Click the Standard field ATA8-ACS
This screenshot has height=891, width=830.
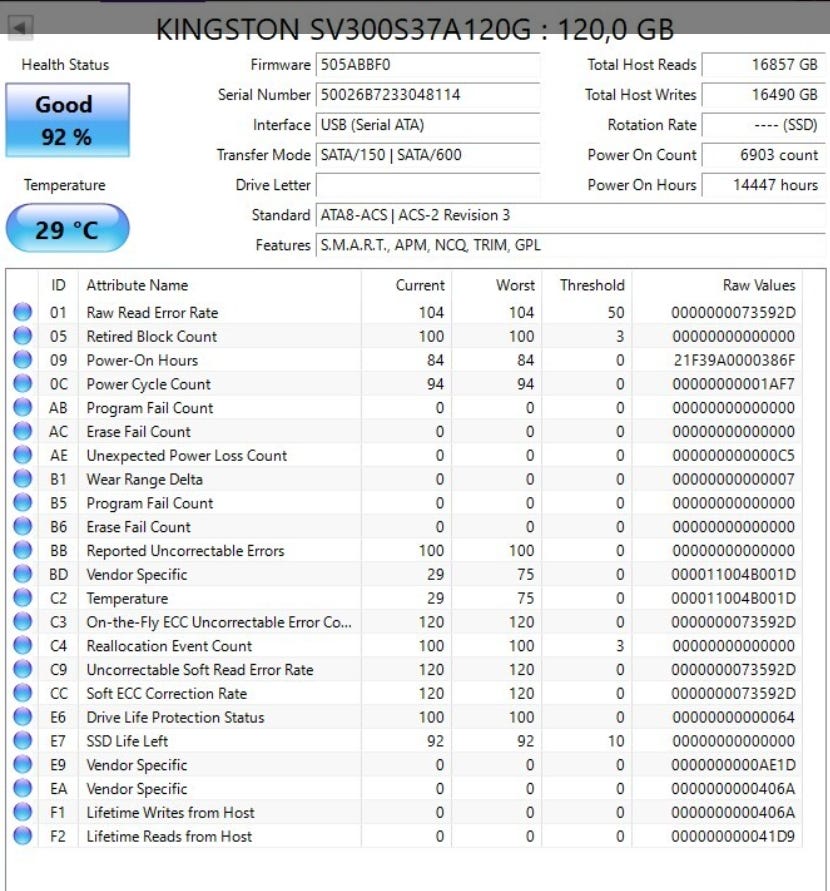pos(570,215)
